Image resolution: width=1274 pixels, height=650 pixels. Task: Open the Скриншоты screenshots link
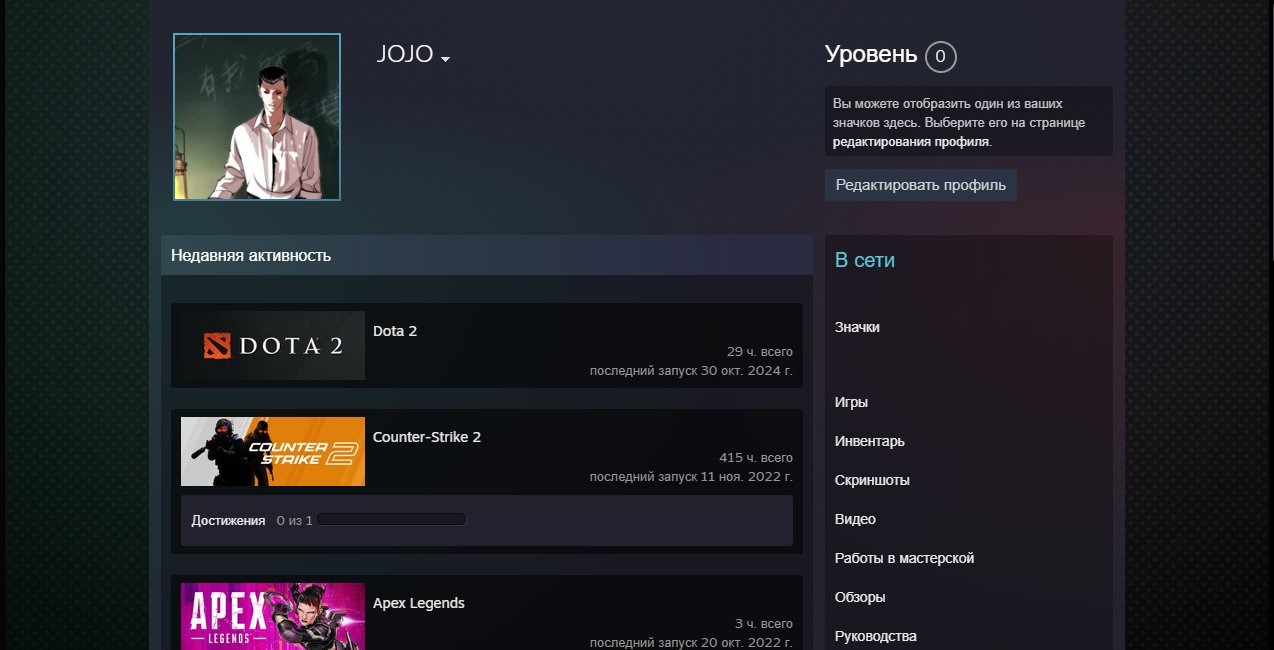tap(872, 480)
